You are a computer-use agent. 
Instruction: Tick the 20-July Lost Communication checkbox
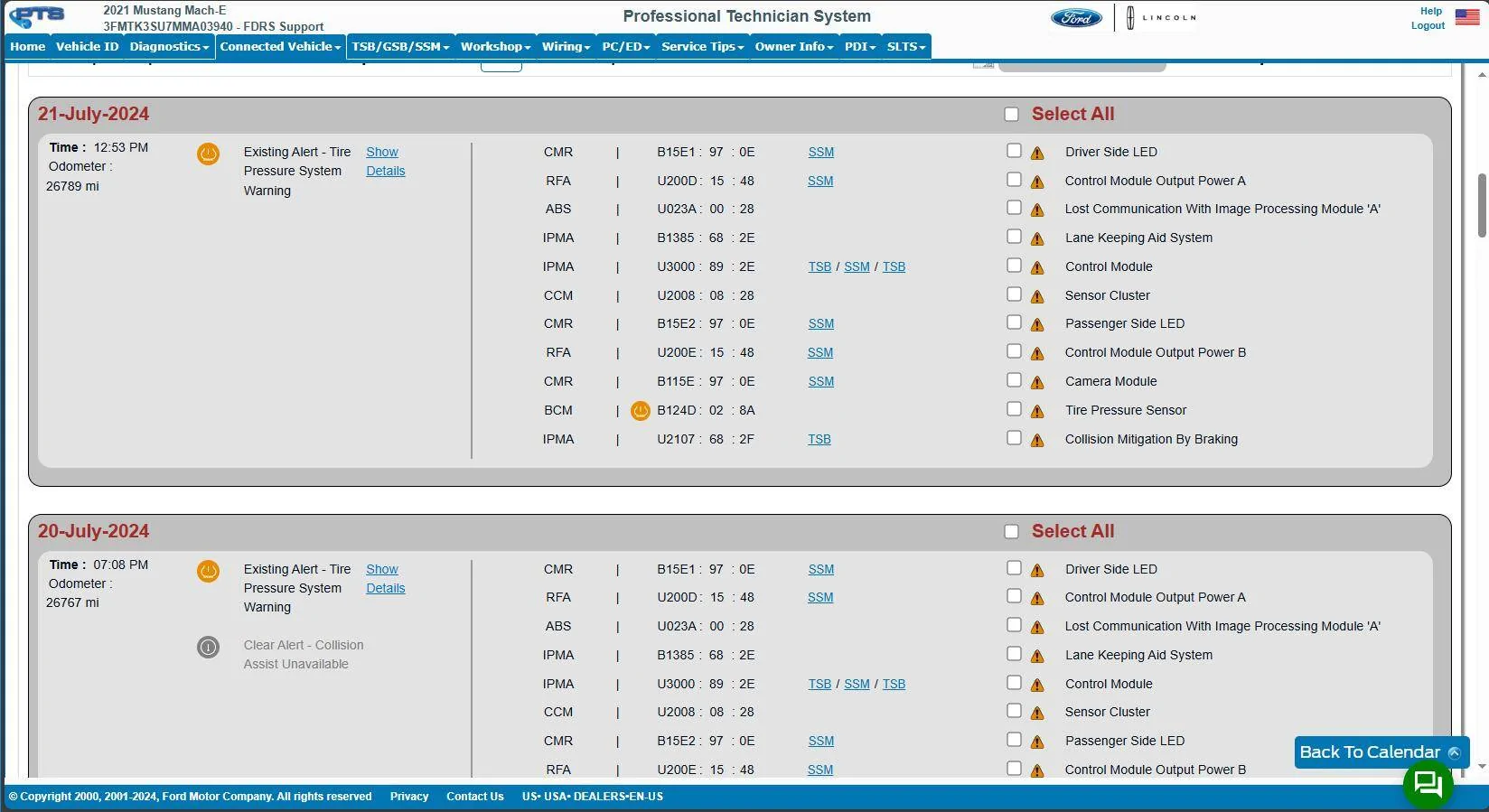1014,625
